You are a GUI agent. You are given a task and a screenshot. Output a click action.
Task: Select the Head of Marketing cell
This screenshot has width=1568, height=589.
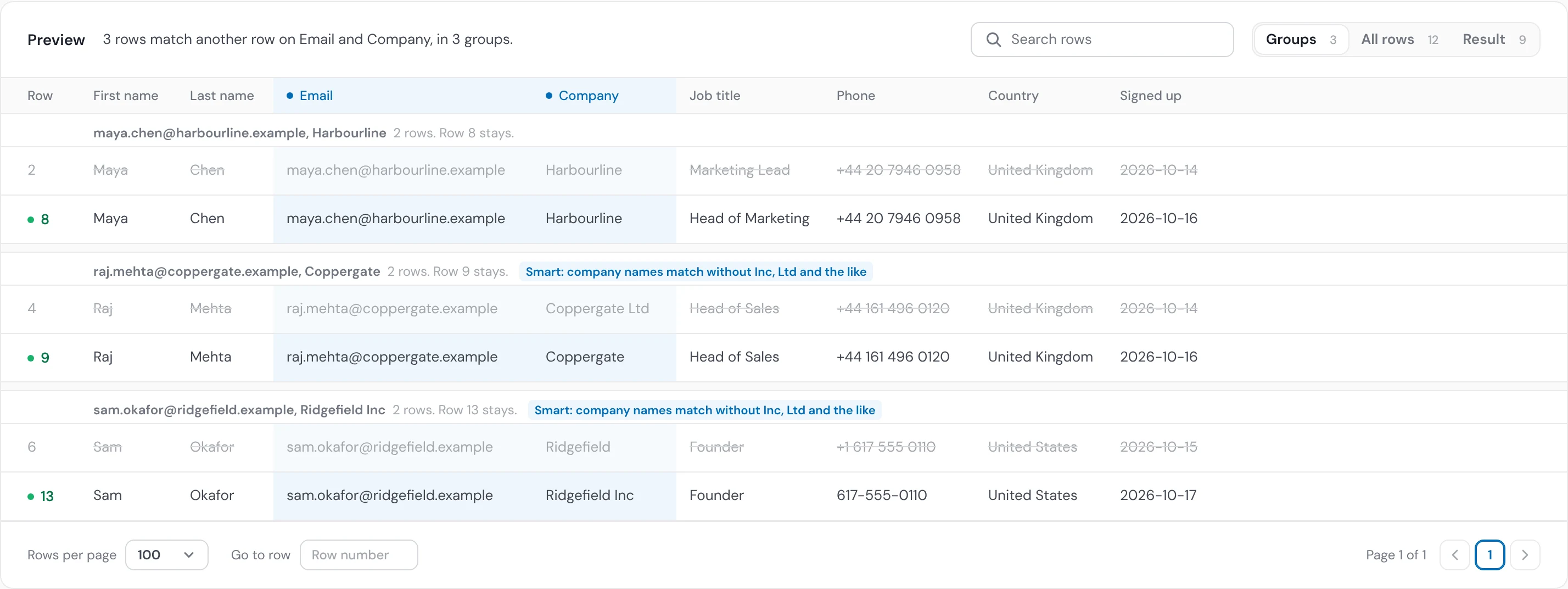tap(749, 219)
